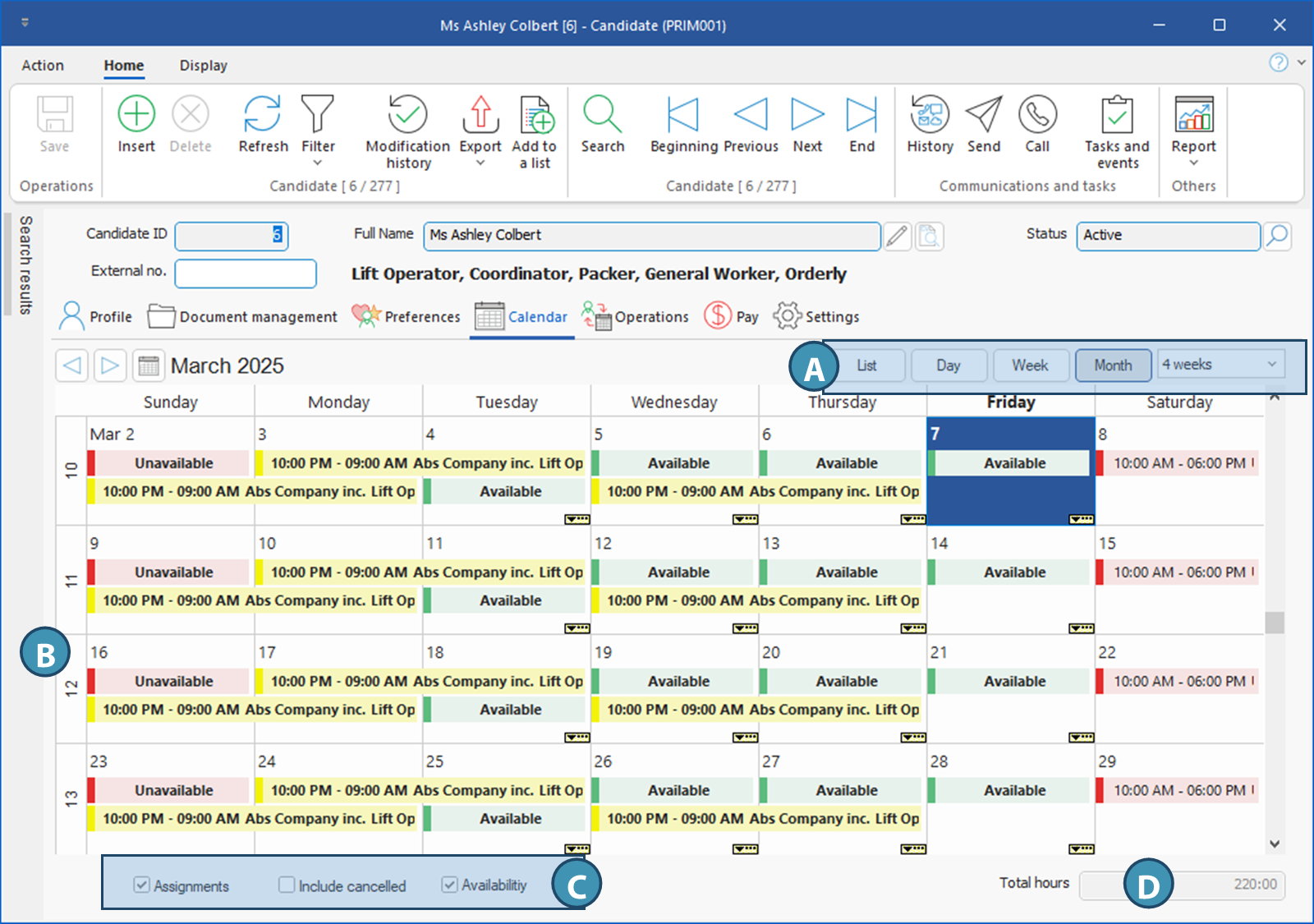Toggle the Availability checkbox
The image size is (1314, 924).
click(x=449, y=885)
